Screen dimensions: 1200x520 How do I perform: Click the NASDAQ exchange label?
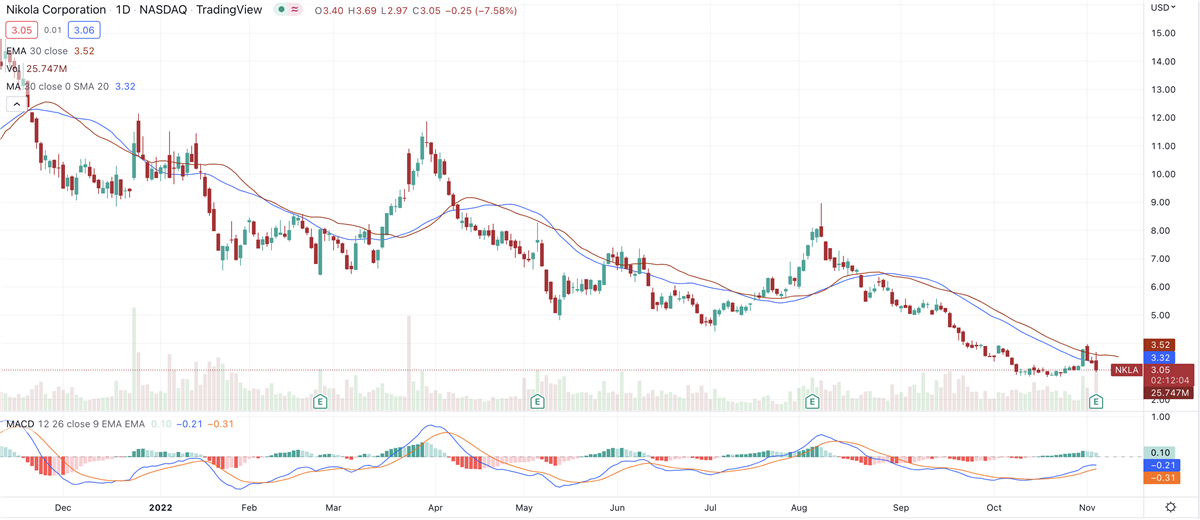click(x=165, y=10)
